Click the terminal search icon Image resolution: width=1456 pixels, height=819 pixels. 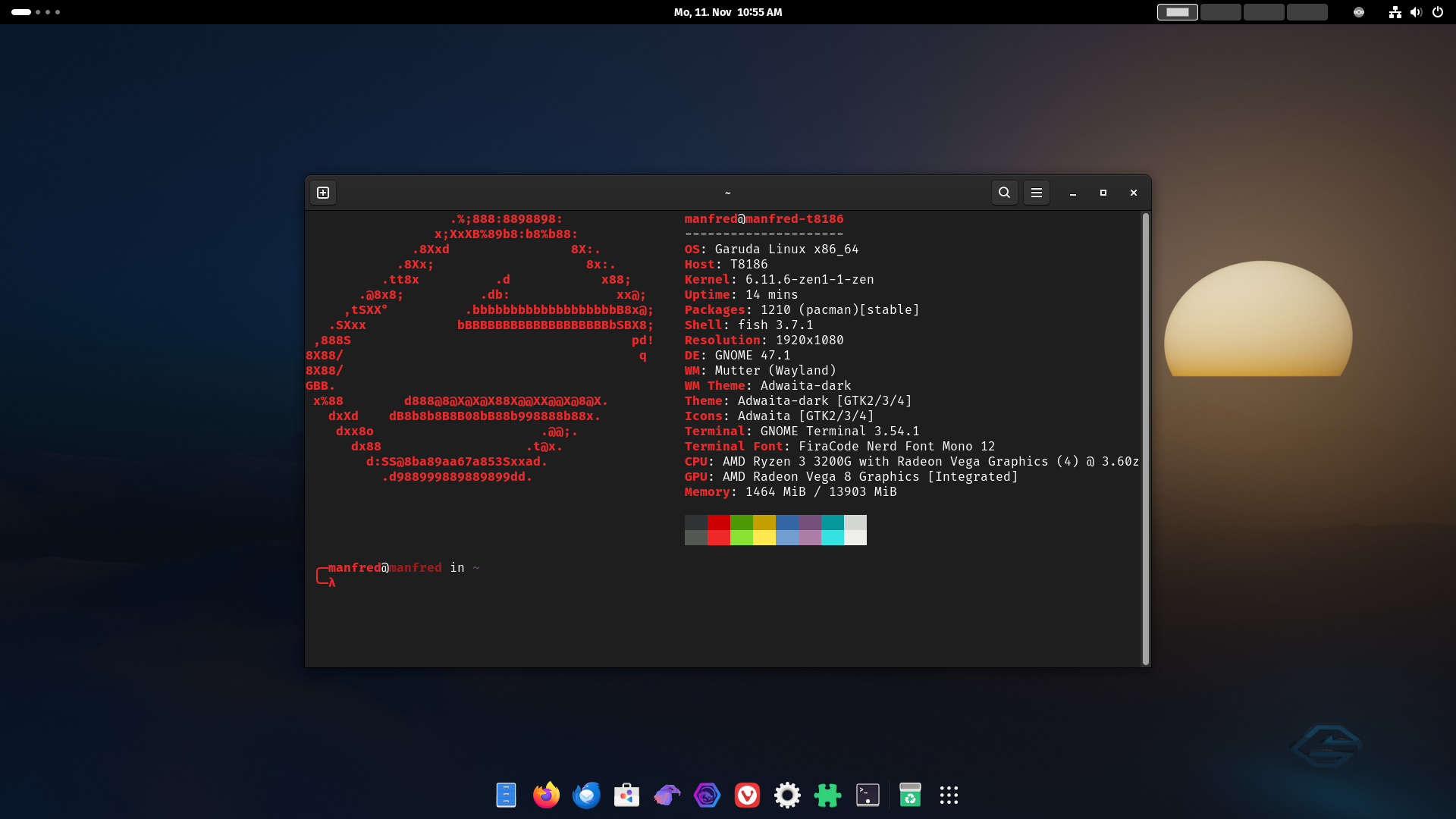pyautogui.click(x=1004, y=193)
